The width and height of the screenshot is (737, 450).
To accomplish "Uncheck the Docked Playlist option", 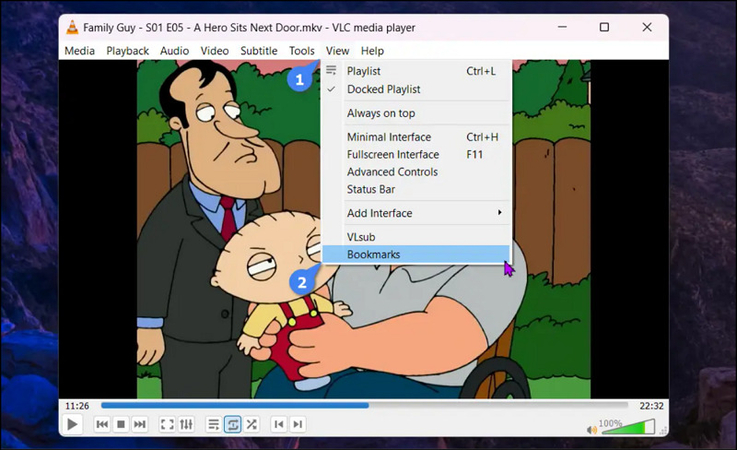I will (416, 89).
